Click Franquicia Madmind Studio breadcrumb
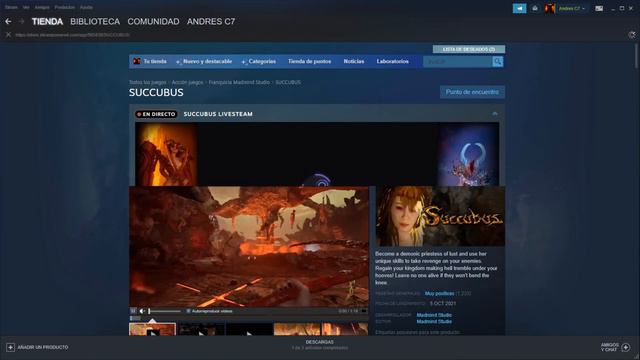The height and width of the screenshot is (360, 640). tap(239, 82)
